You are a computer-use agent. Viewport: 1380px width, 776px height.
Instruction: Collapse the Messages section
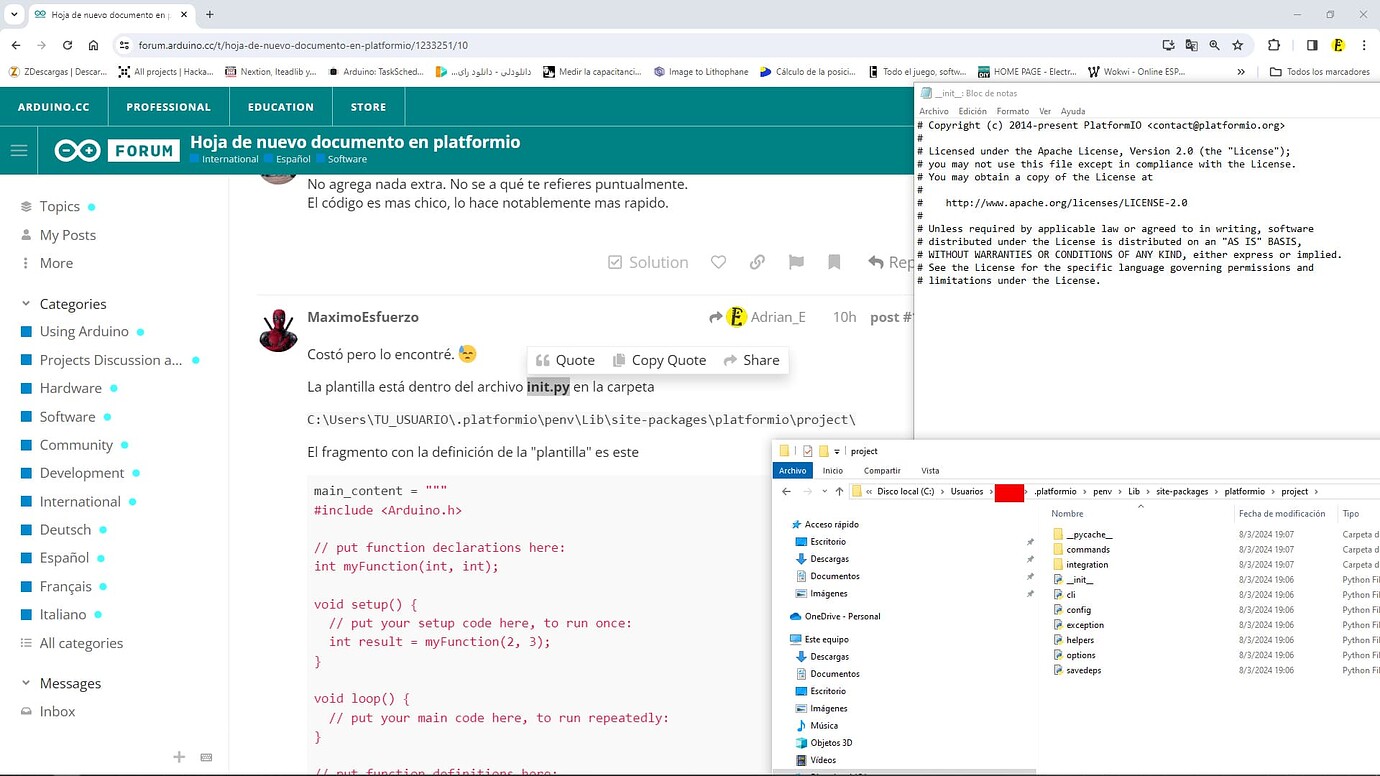click(25, 683)
